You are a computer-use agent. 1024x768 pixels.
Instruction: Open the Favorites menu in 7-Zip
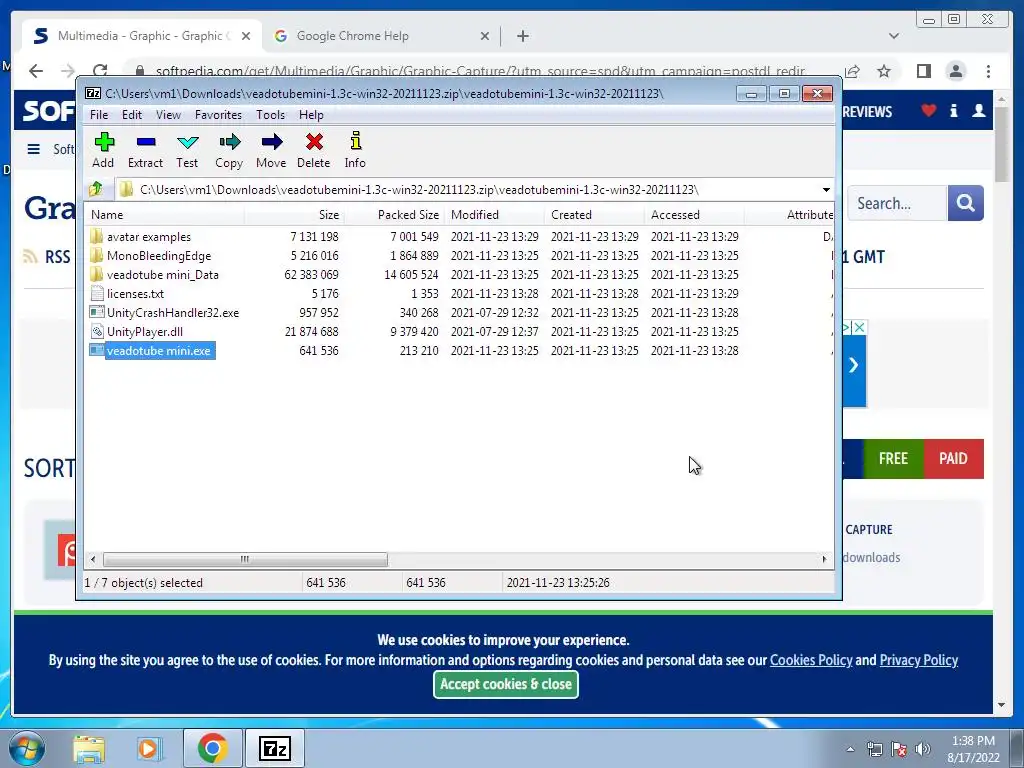click(x=218, y=115)
